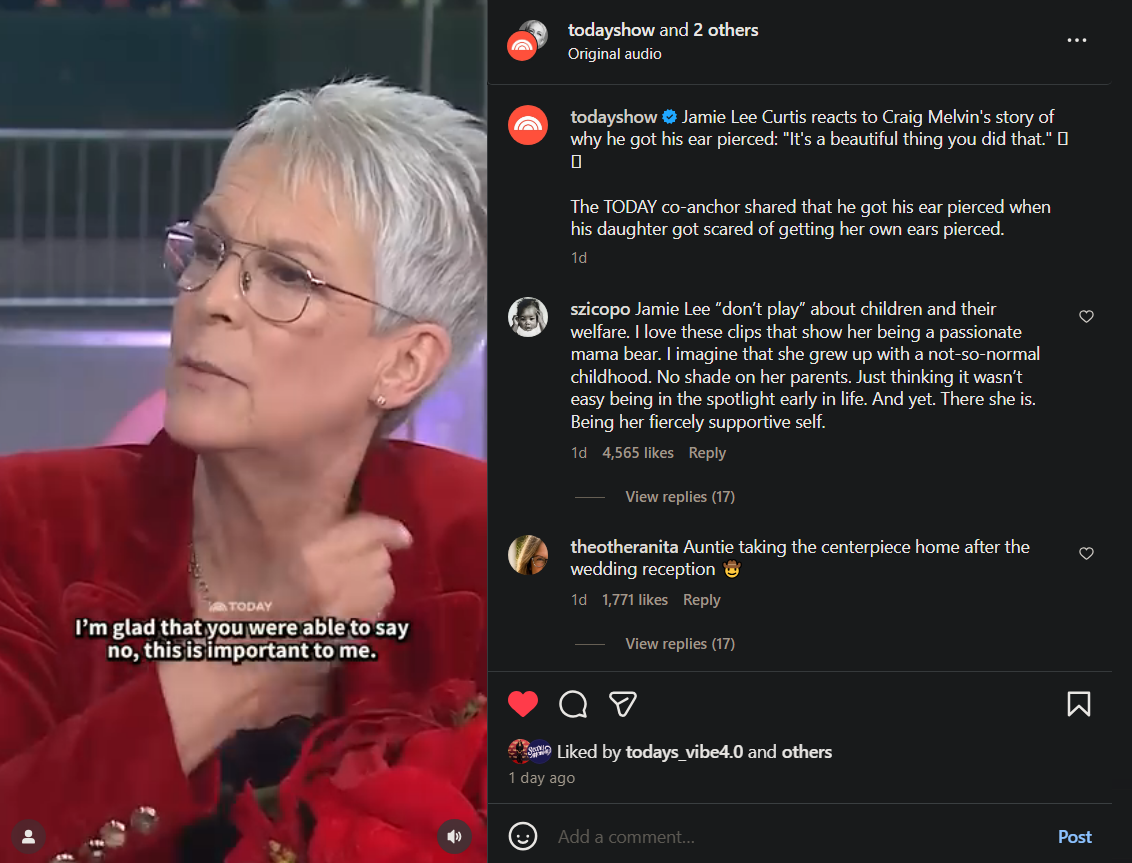
Task: Reply to theotheranita's comment
Action: pyautogui.click(x=702, y=599)
